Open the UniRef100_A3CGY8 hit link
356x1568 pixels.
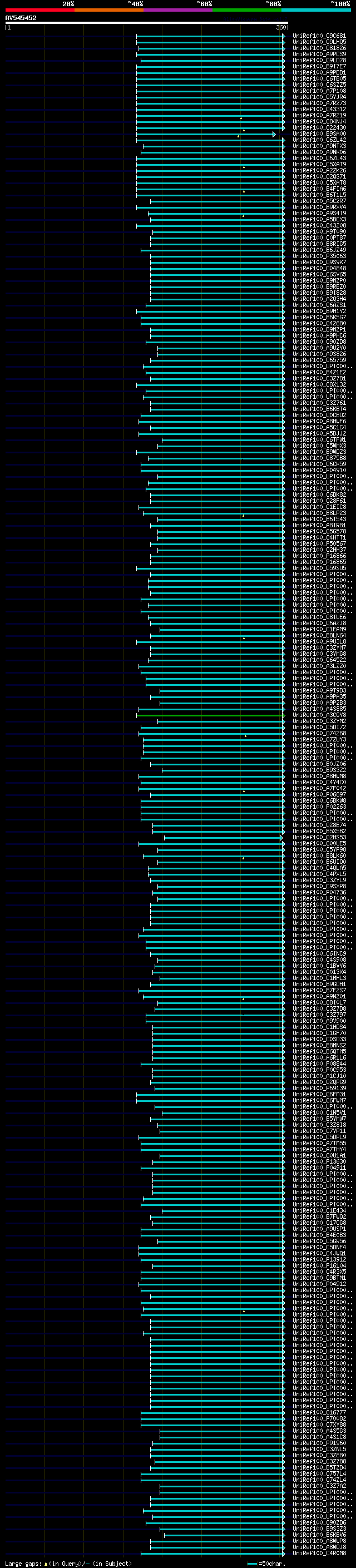(x=319, y=715)
